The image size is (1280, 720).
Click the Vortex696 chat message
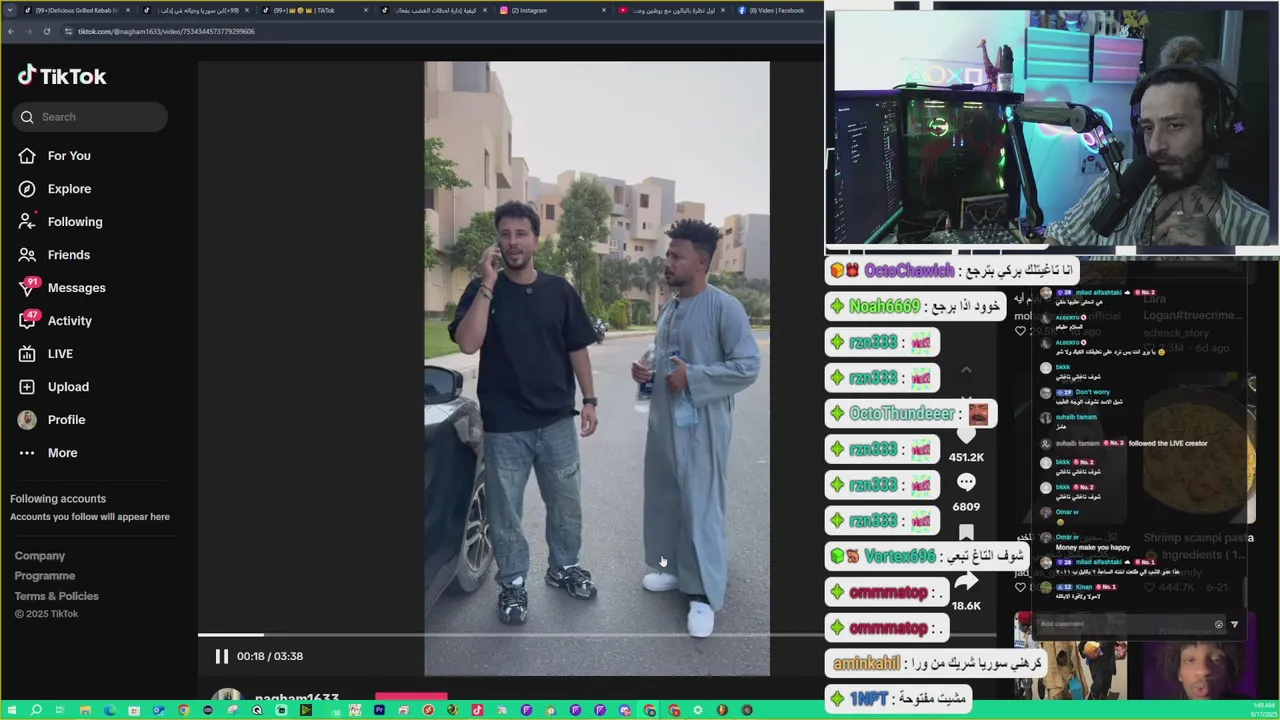point(928,556)
